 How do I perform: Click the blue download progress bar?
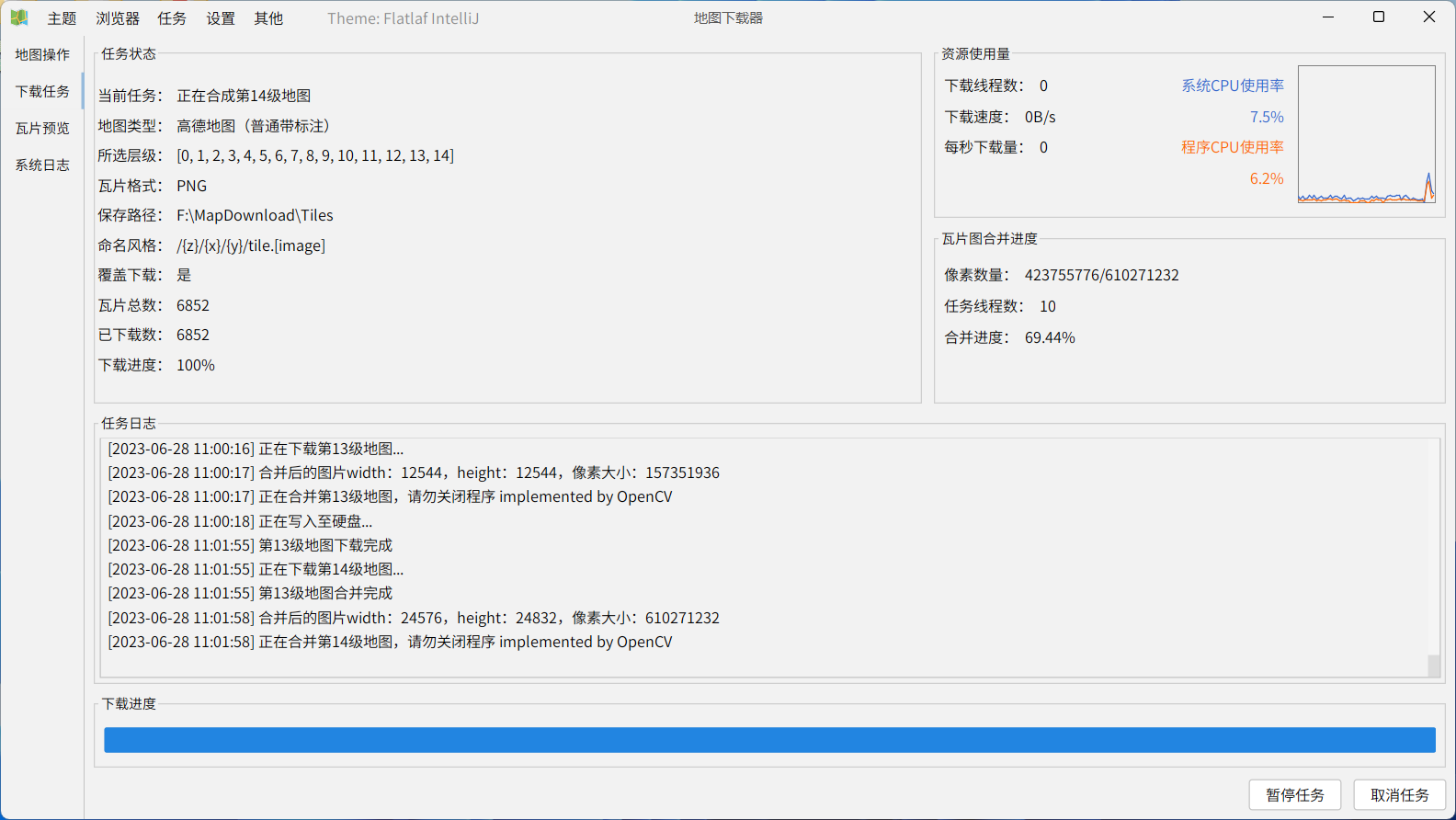(x=769, y=740)
